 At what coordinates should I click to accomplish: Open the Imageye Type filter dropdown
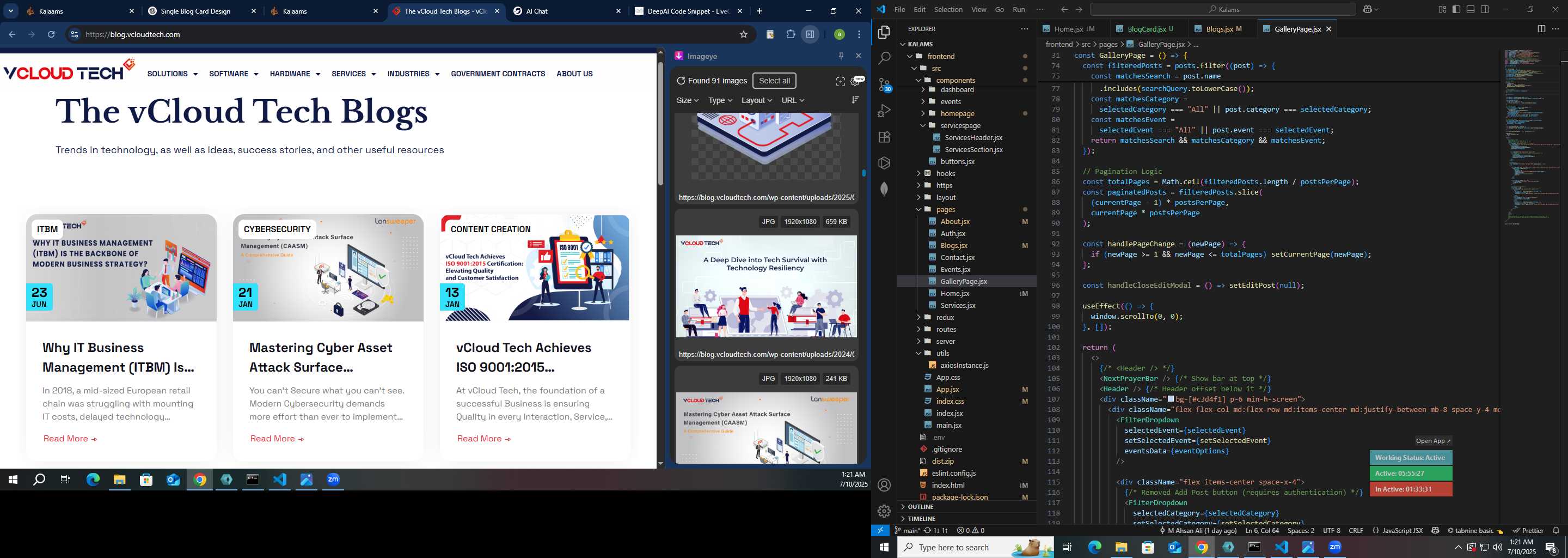[720, 100]
